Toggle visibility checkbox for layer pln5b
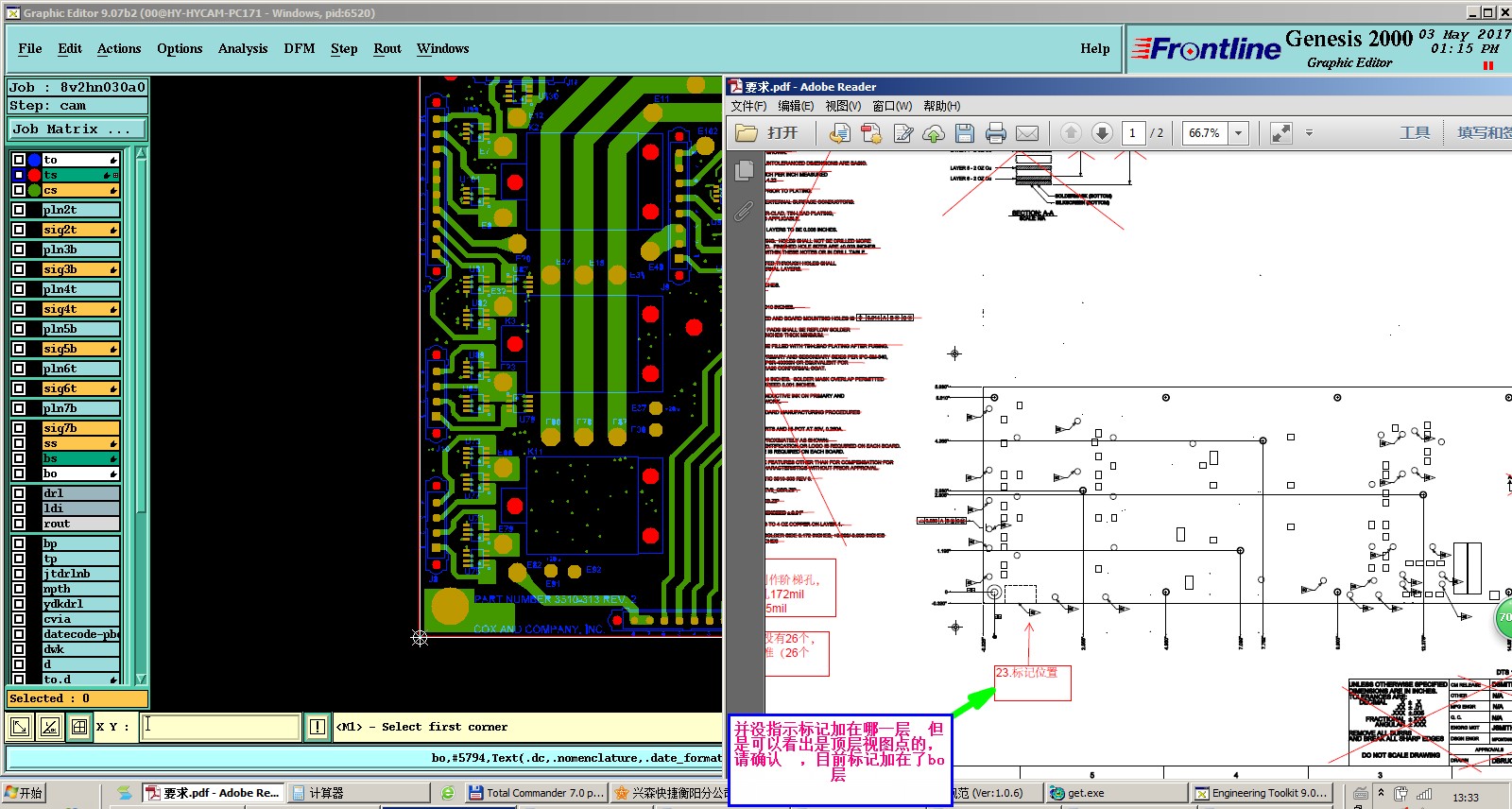 [19, 329]
